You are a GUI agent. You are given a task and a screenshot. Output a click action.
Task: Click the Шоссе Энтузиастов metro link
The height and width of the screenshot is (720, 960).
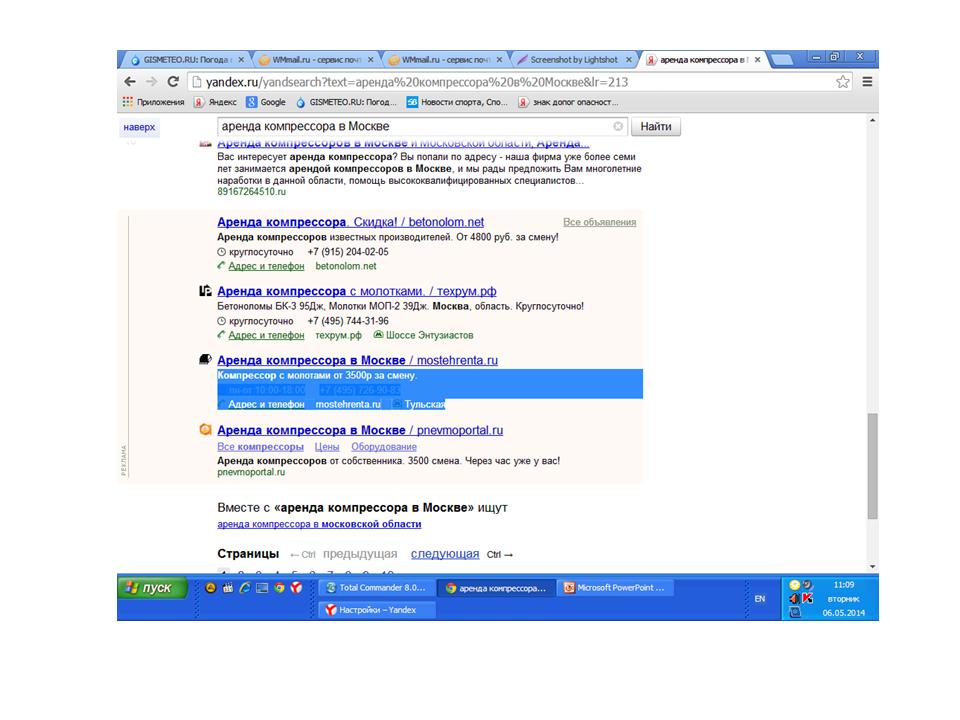point(429,336)
